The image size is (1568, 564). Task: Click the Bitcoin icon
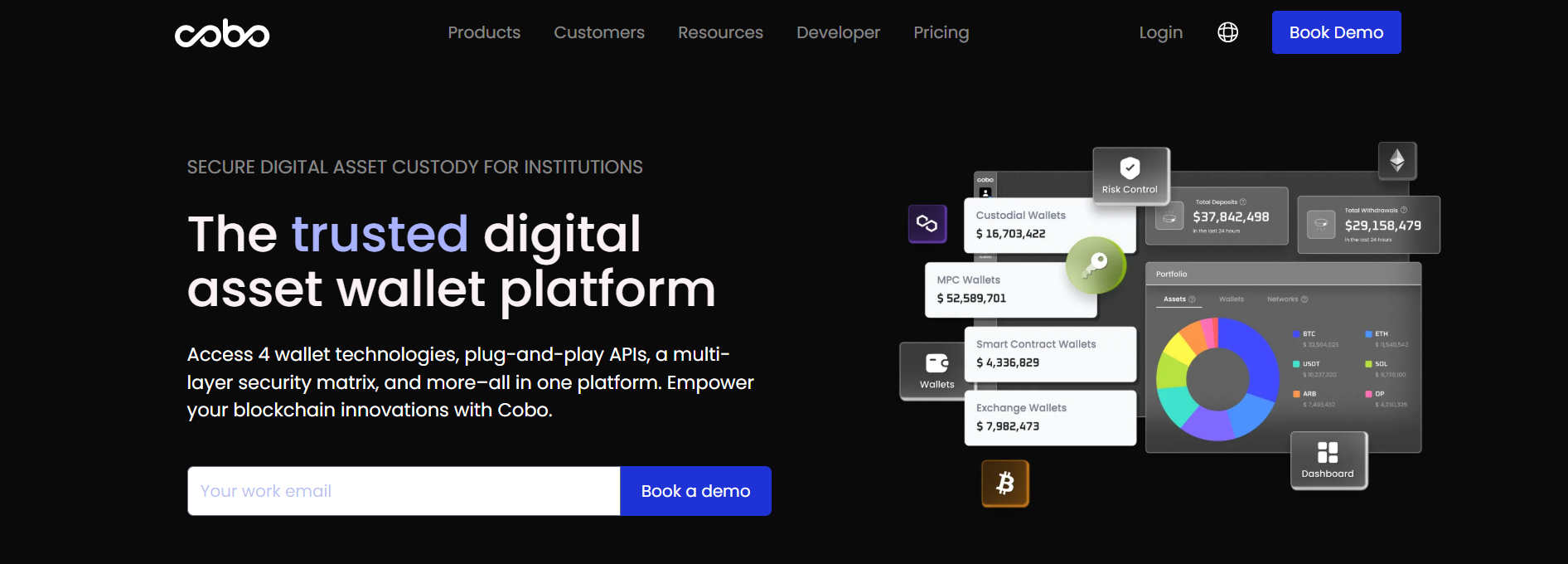[1005, 483]
